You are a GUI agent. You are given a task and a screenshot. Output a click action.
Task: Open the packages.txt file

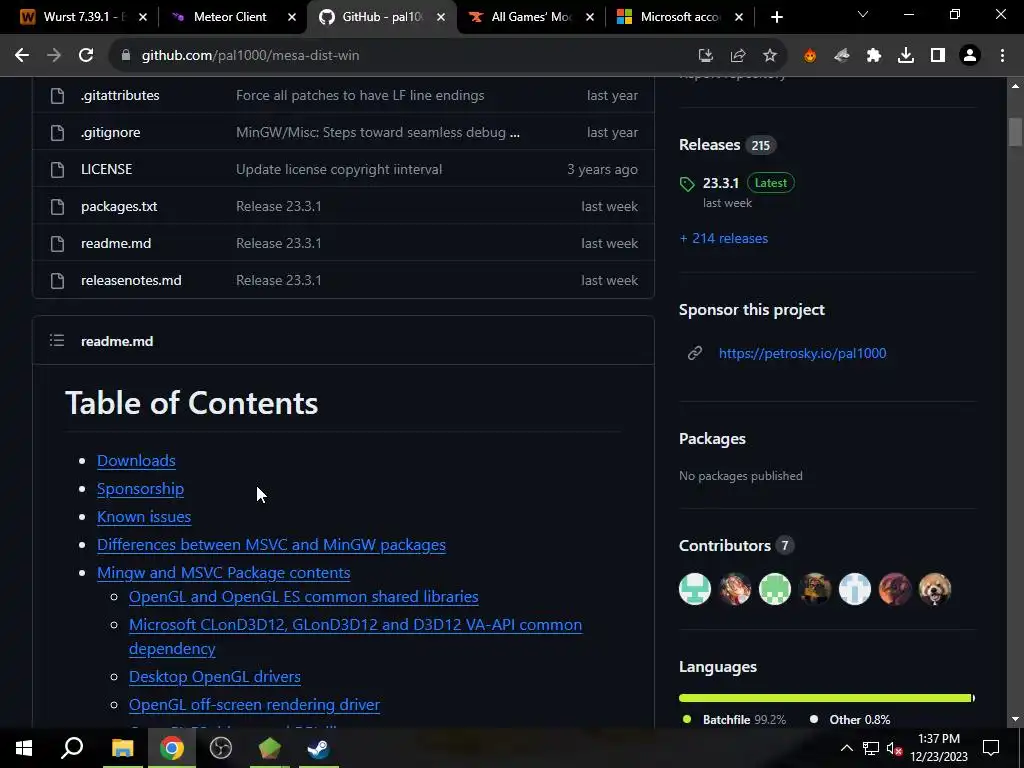(119, 206)
